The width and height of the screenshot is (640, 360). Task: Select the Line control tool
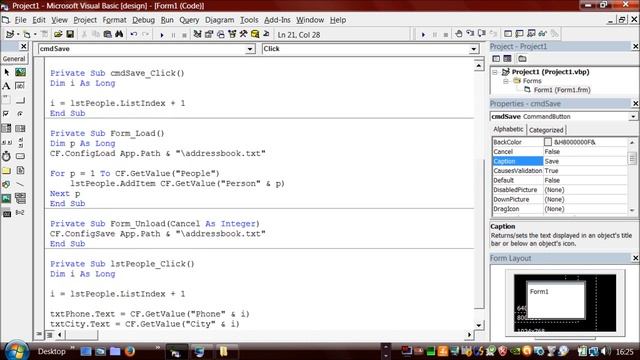(x=20, y=184)
